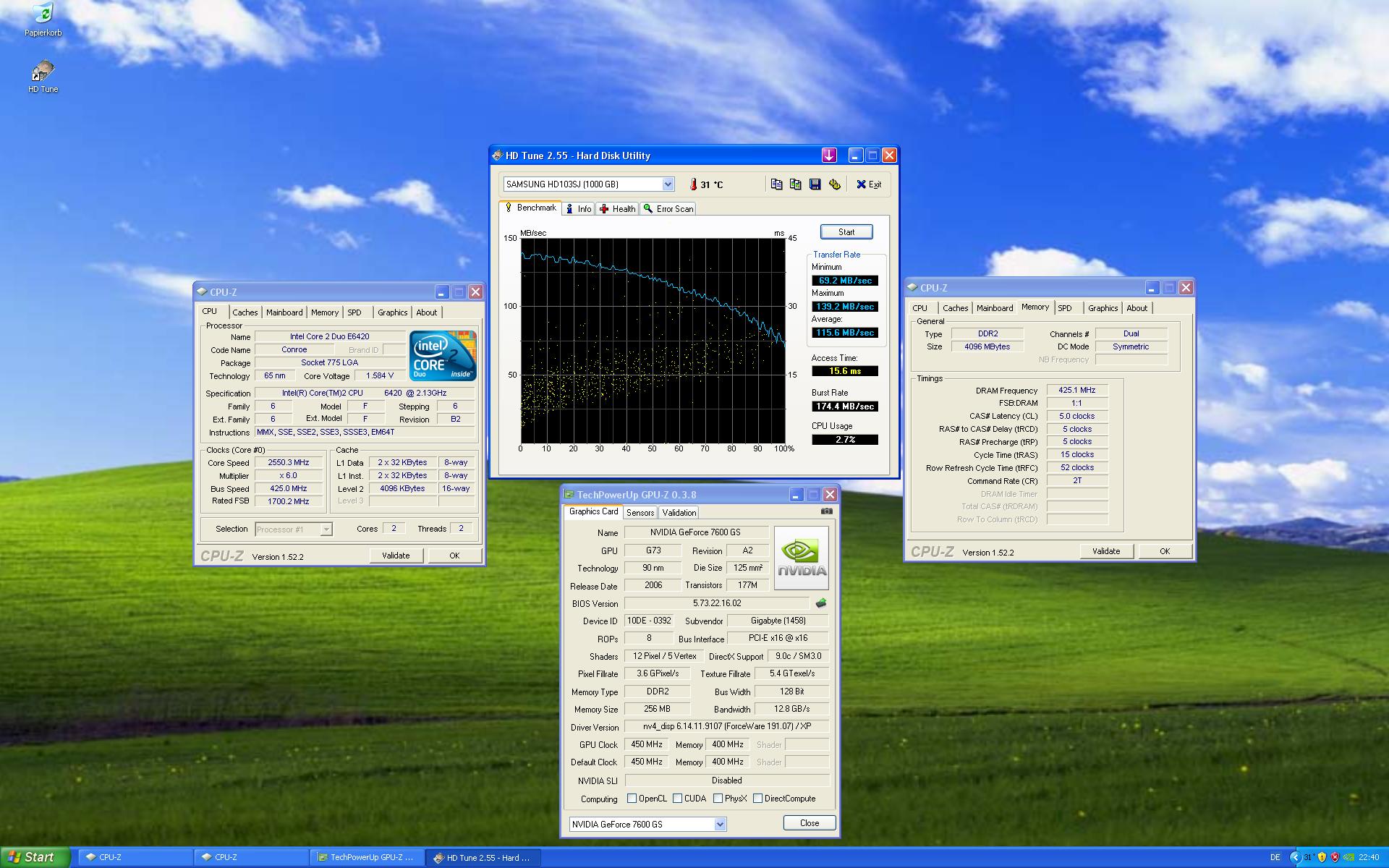
Task: Open Memory tab in left CPU-Z window
Action: (324, 312)
